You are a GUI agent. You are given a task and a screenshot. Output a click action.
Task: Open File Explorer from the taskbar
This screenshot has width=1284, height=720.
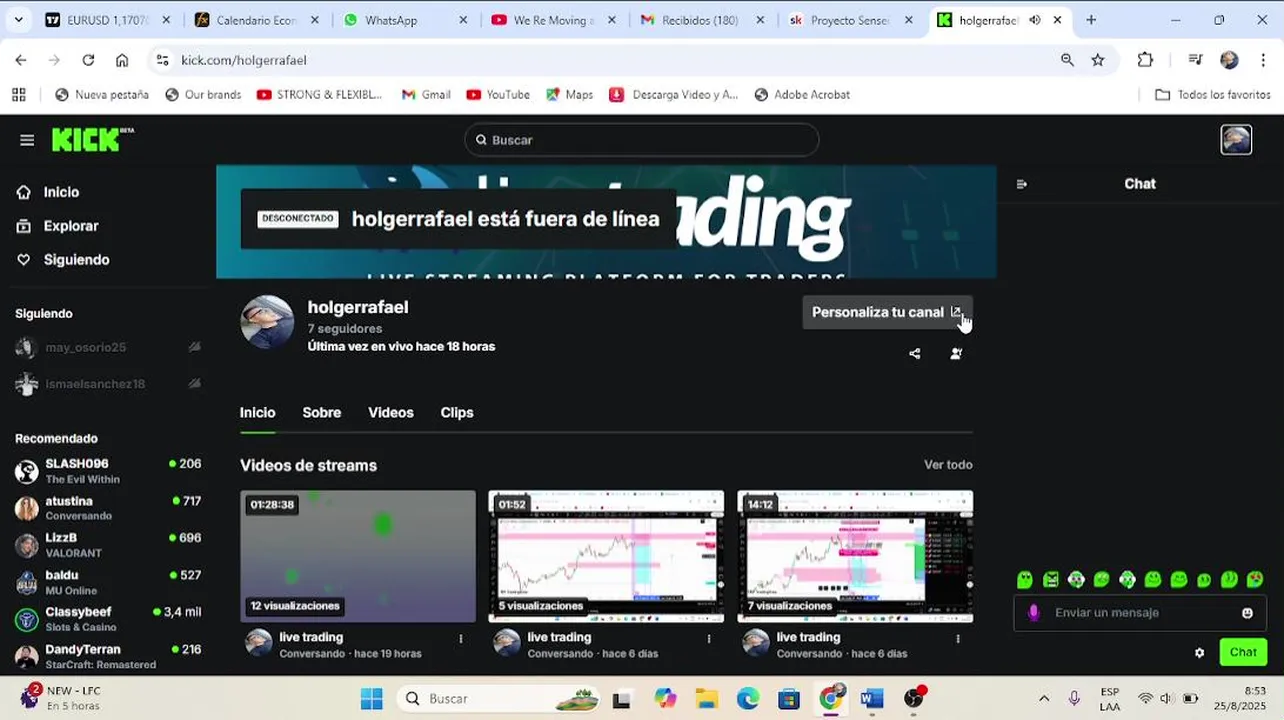706,698
